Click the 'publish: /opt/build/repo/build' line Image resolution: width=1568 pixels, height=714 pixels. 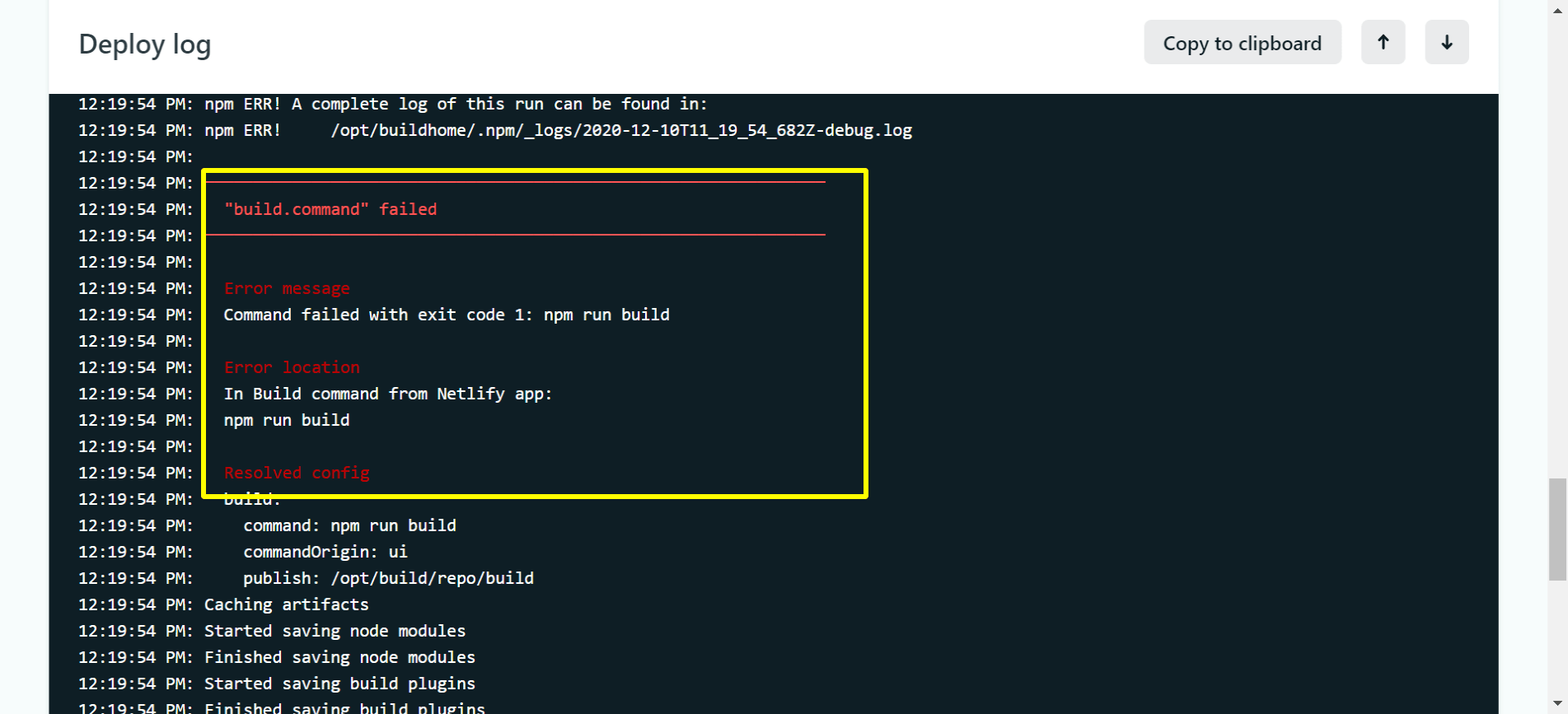click(x=388, y=578)
